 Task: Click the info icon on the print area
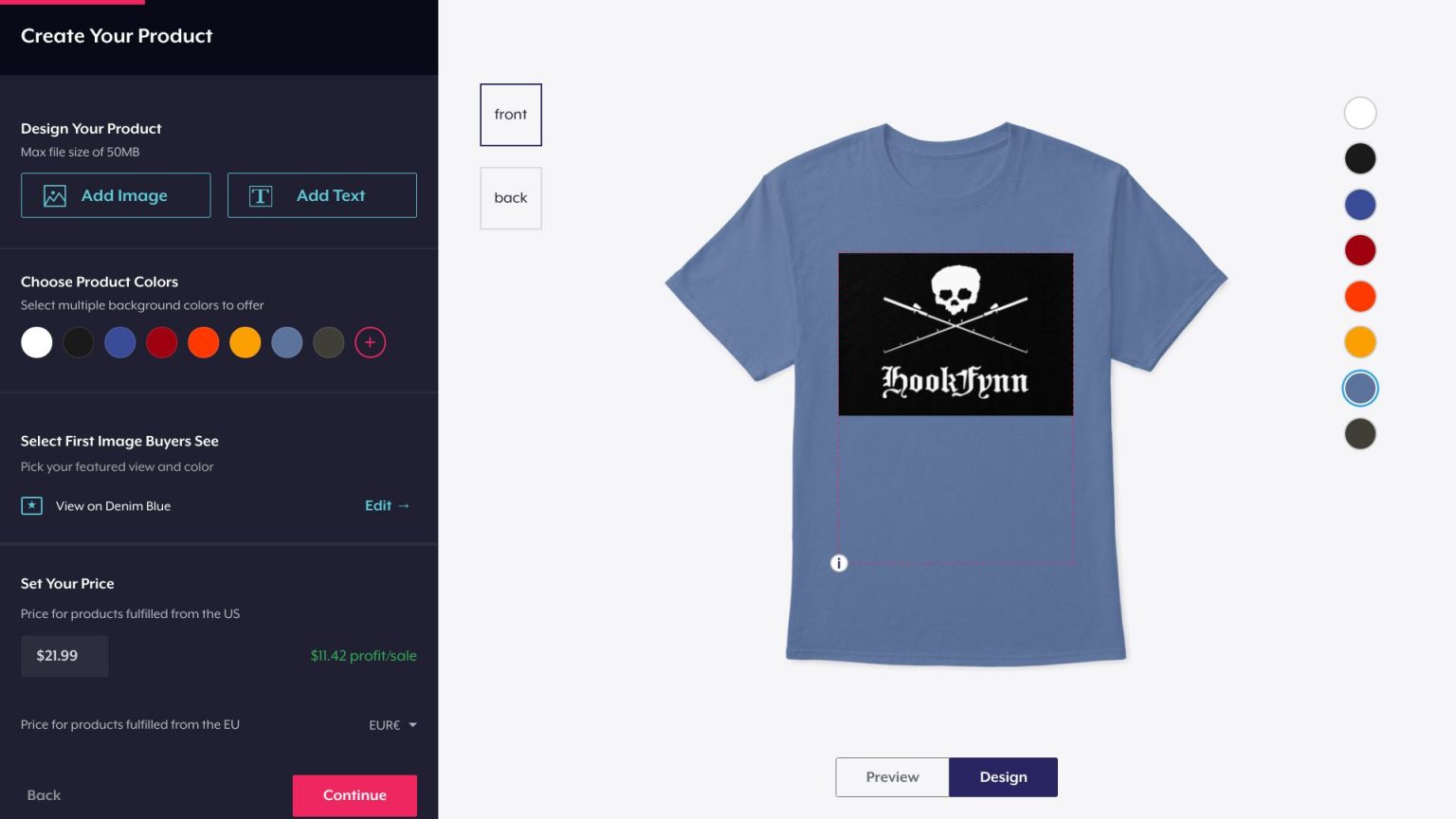pyautogui.click(x=838, y=562)
